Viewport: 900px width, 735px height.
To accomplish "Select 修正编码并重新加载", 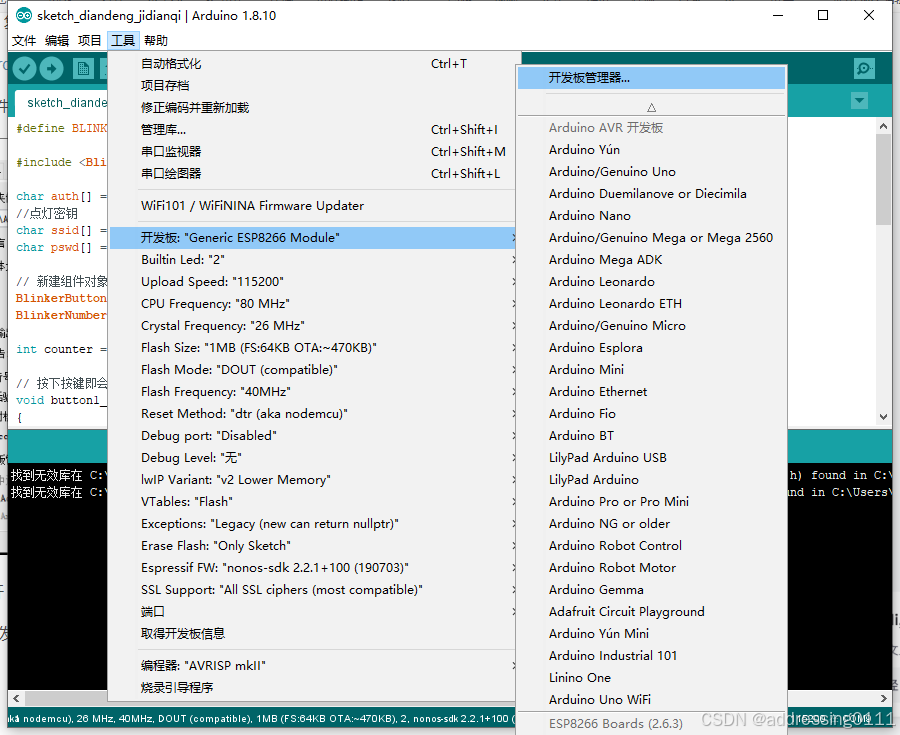I will 312,107.
